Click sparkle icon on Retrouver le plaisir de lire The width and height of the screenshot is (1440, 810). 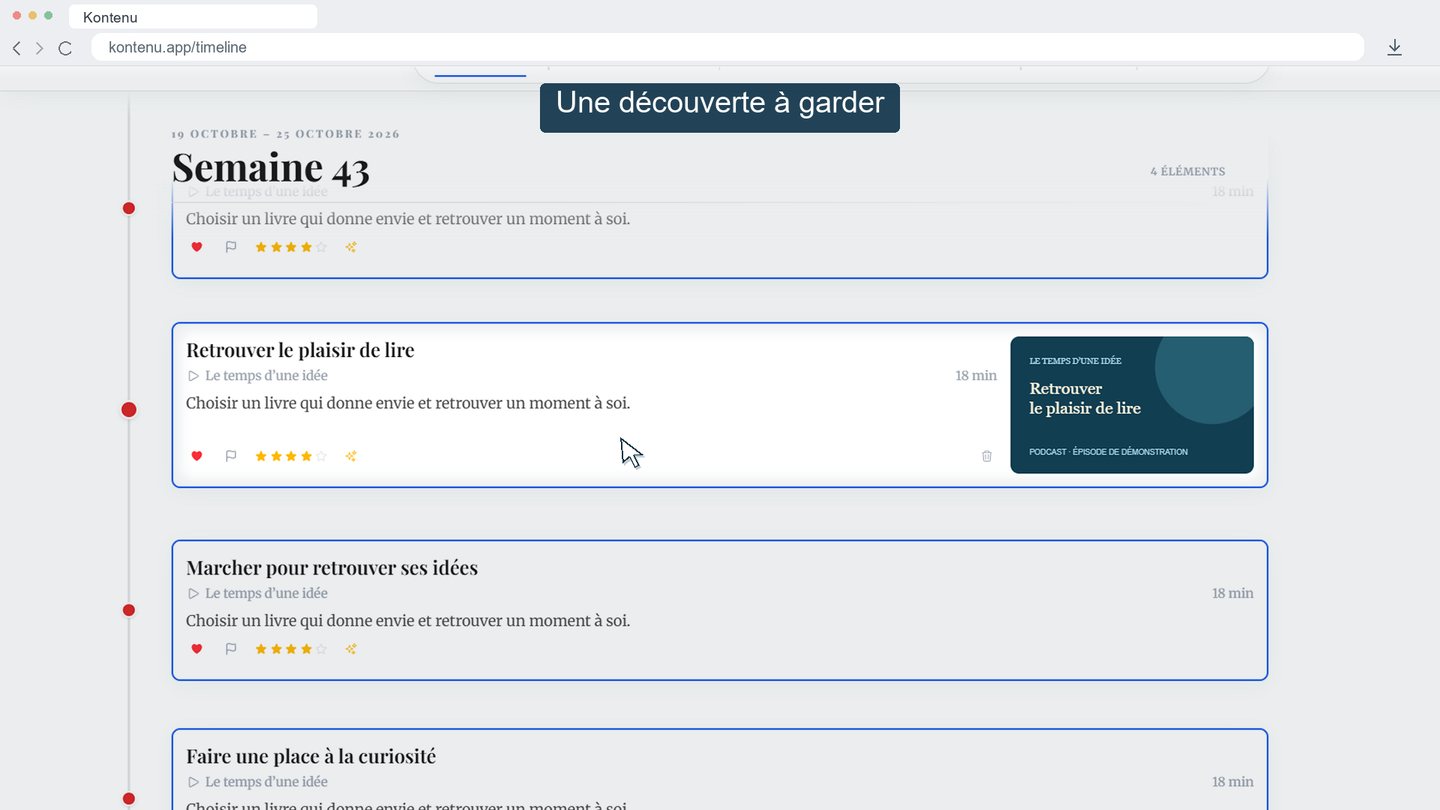click(x=351, y=456)
